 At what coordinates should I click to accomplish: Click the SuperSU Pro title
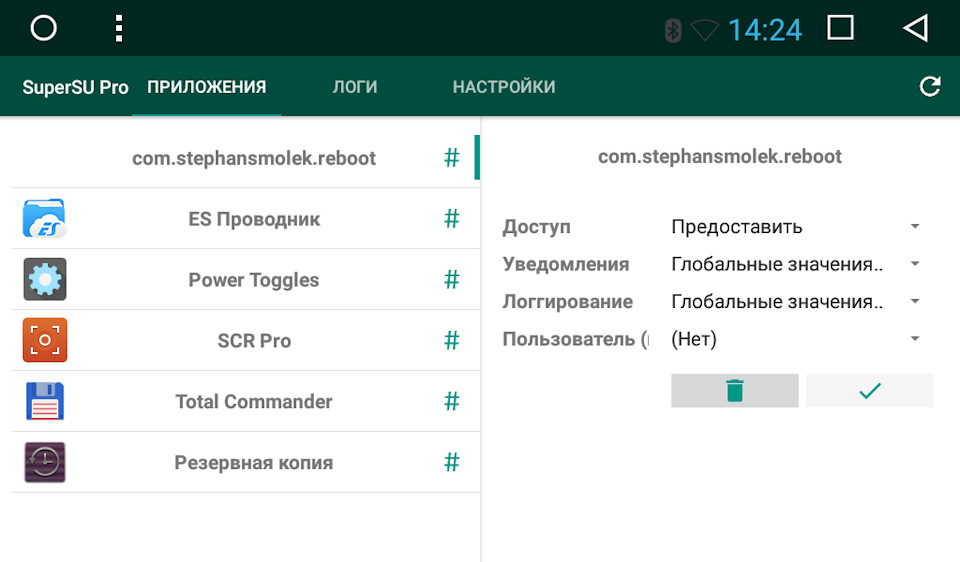click(75, 88)
